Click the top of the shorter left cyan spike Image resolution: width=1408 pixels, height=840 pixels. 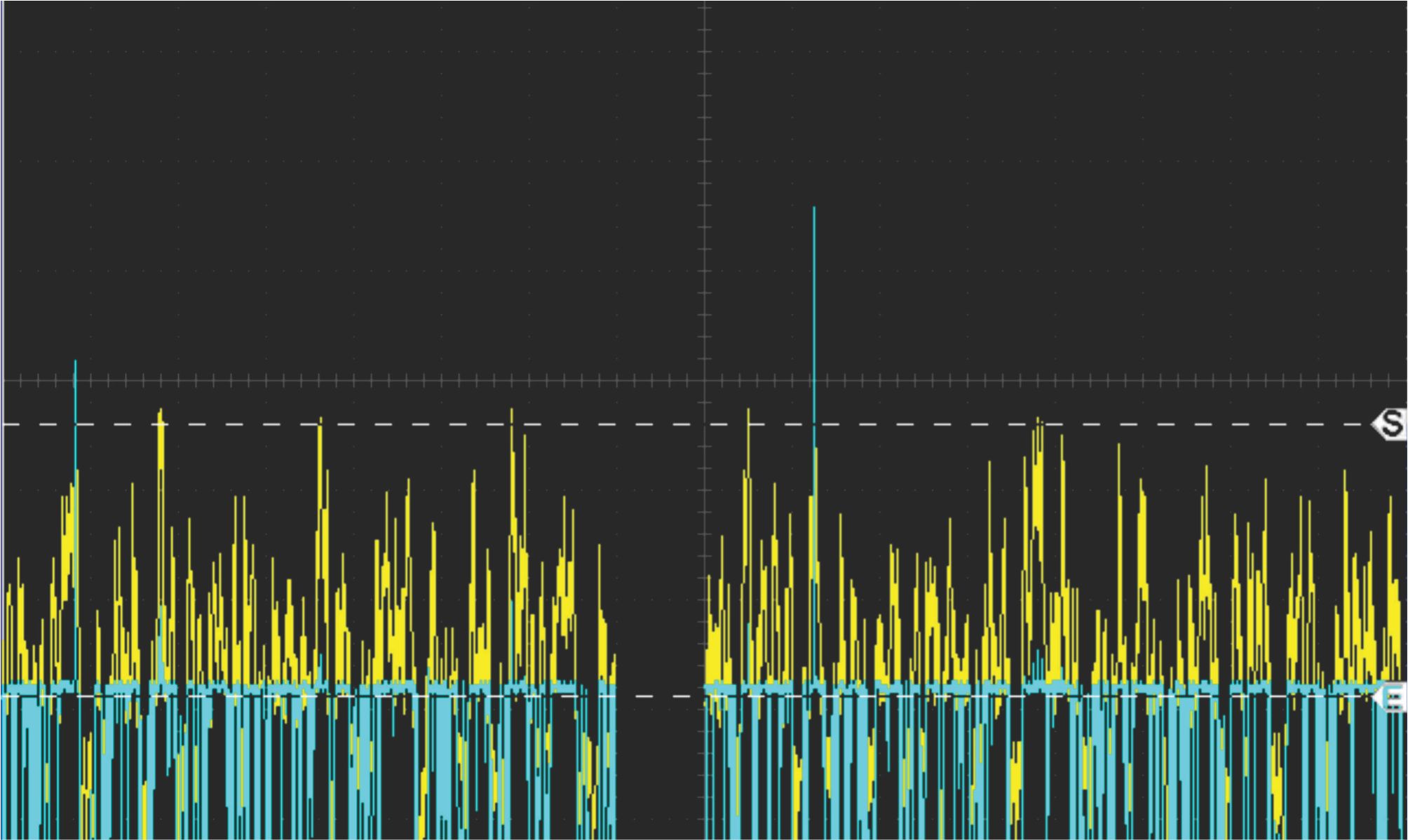coord(75,362)
